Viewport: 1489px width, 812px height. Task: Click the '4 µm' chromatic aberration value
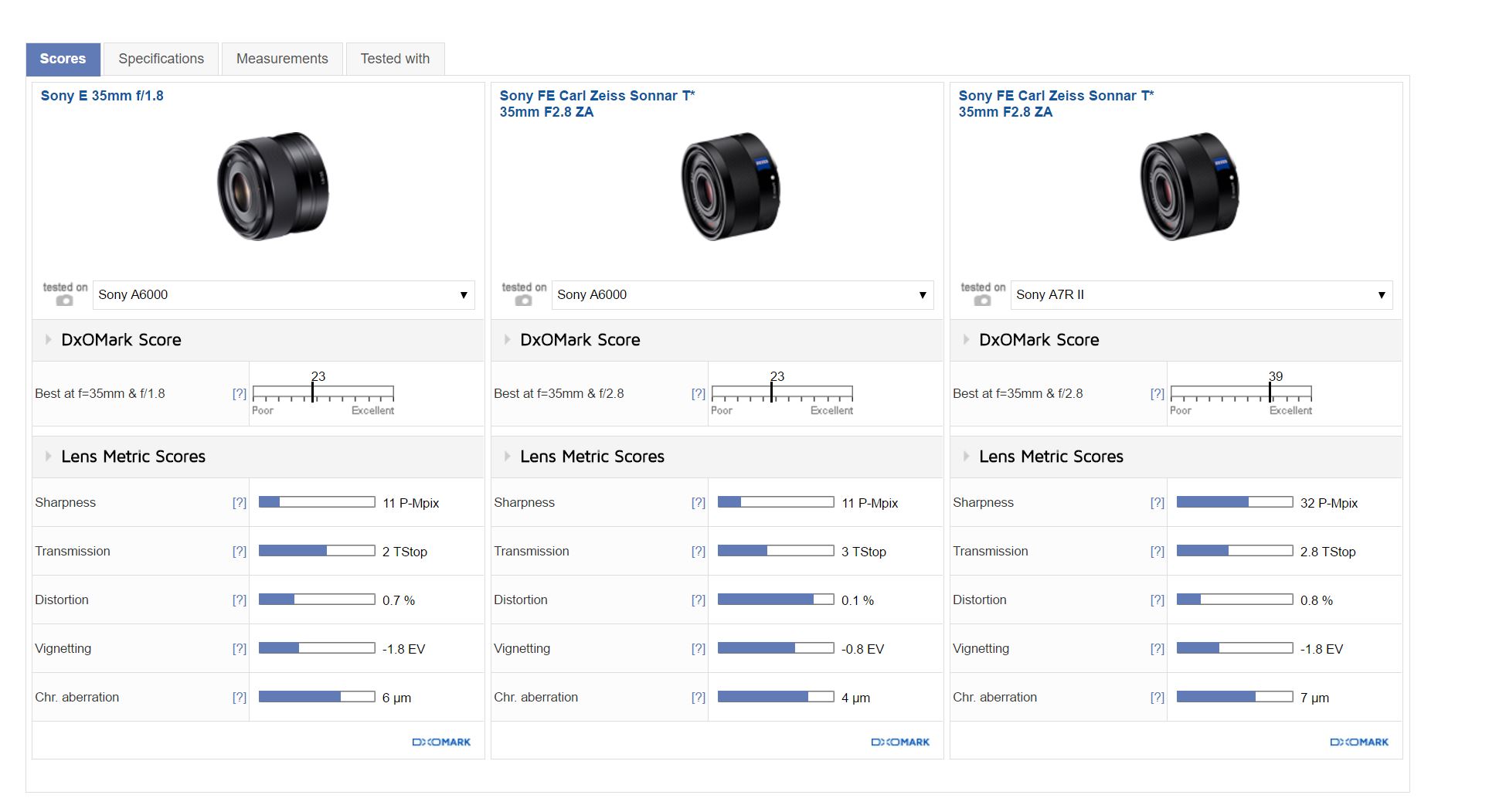[x=855, y=698]
